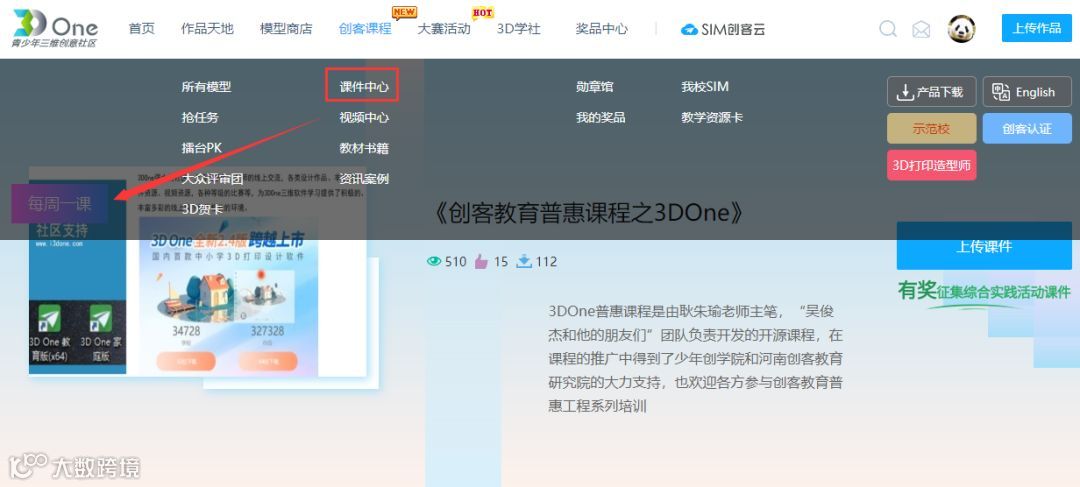The height and width of the screenshot is (487, 1080).
Task: Open 奖品中心 navigation item
Action: click(x=602, y=29)
